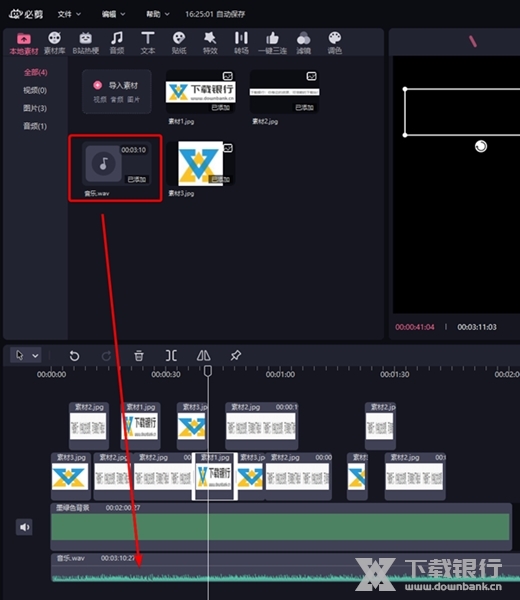The width and height of the screenshot is (520, 600).
Task: Open the 特效 effects tab
Action: click(x=210, y=44)
